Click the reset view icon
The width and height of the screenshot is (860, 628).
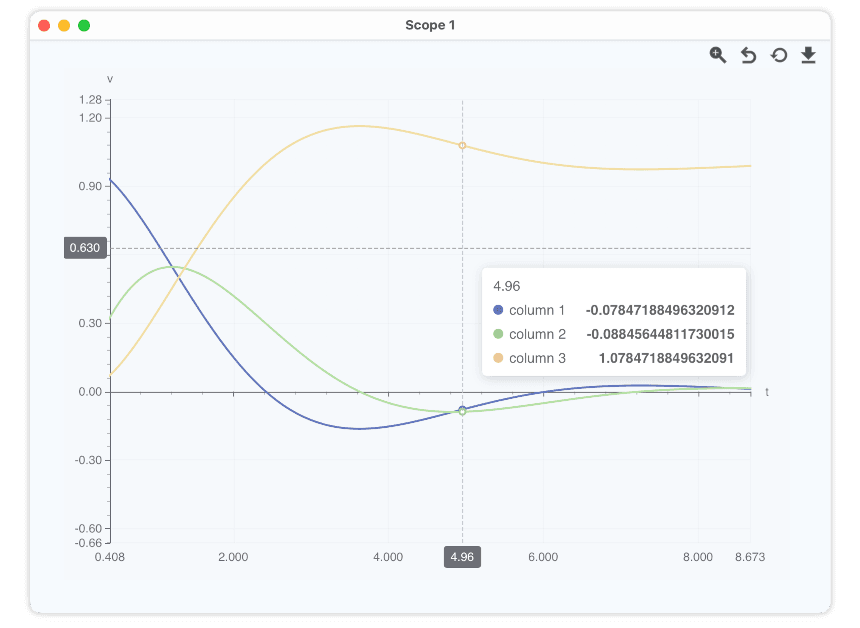pyautogui.click(x=779, y=56)
